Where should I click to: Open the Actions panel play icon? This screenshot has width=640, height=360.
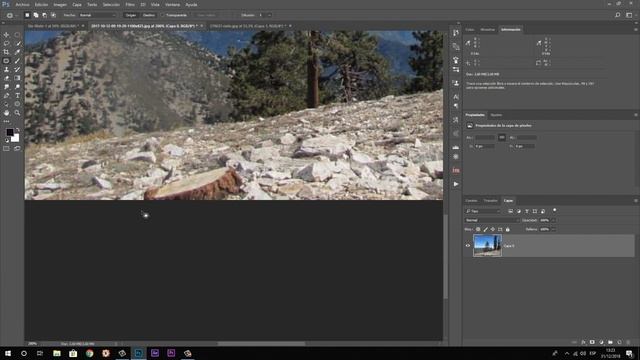click(456, 184)
